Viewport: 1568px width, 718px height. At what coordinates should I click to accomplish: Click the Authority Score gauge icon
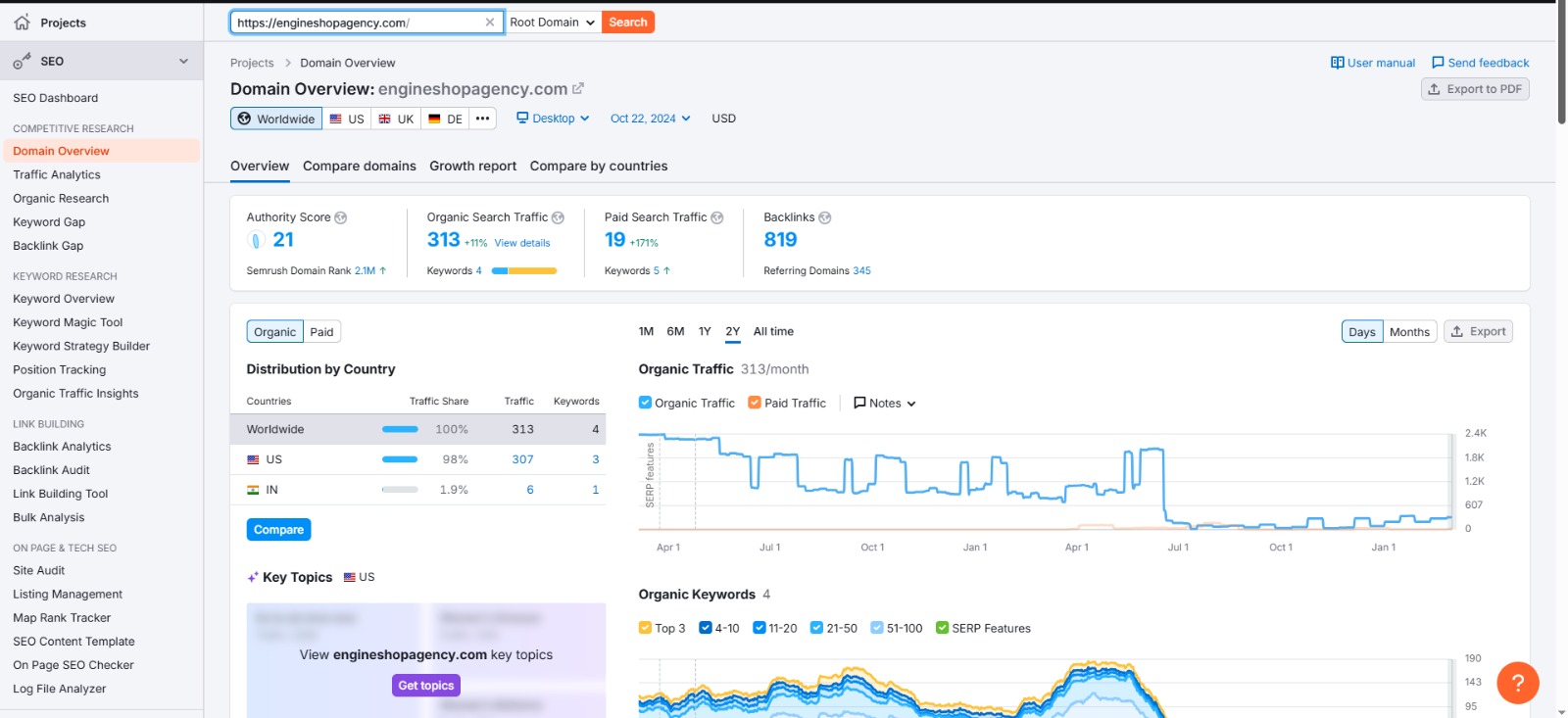(256, 240)
